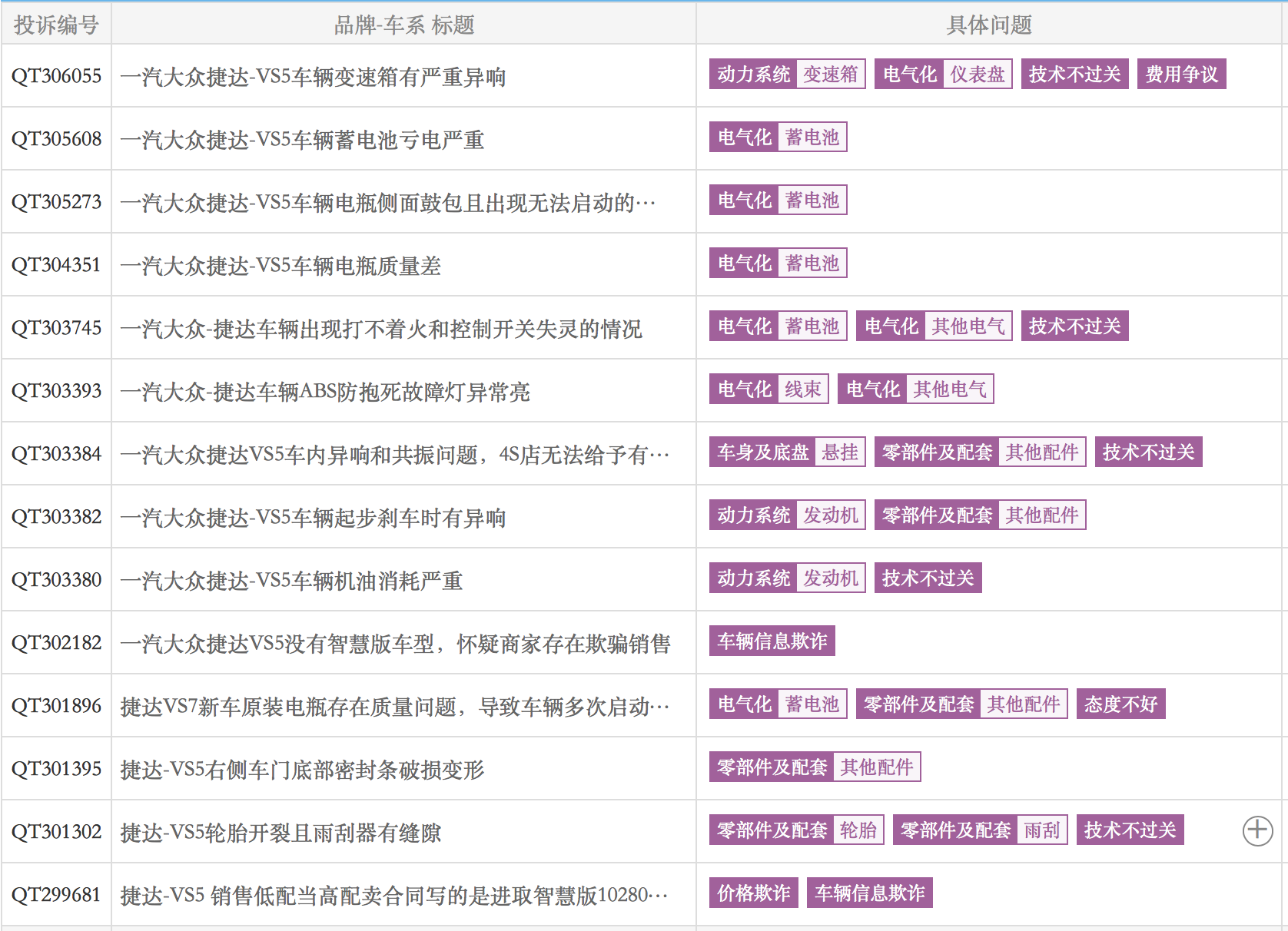Image resolution: width=1288 pixels, height=931 pixels.
Task: Click 技术不过关 tag in row QT306055
Action: [x=1075, y=75]
